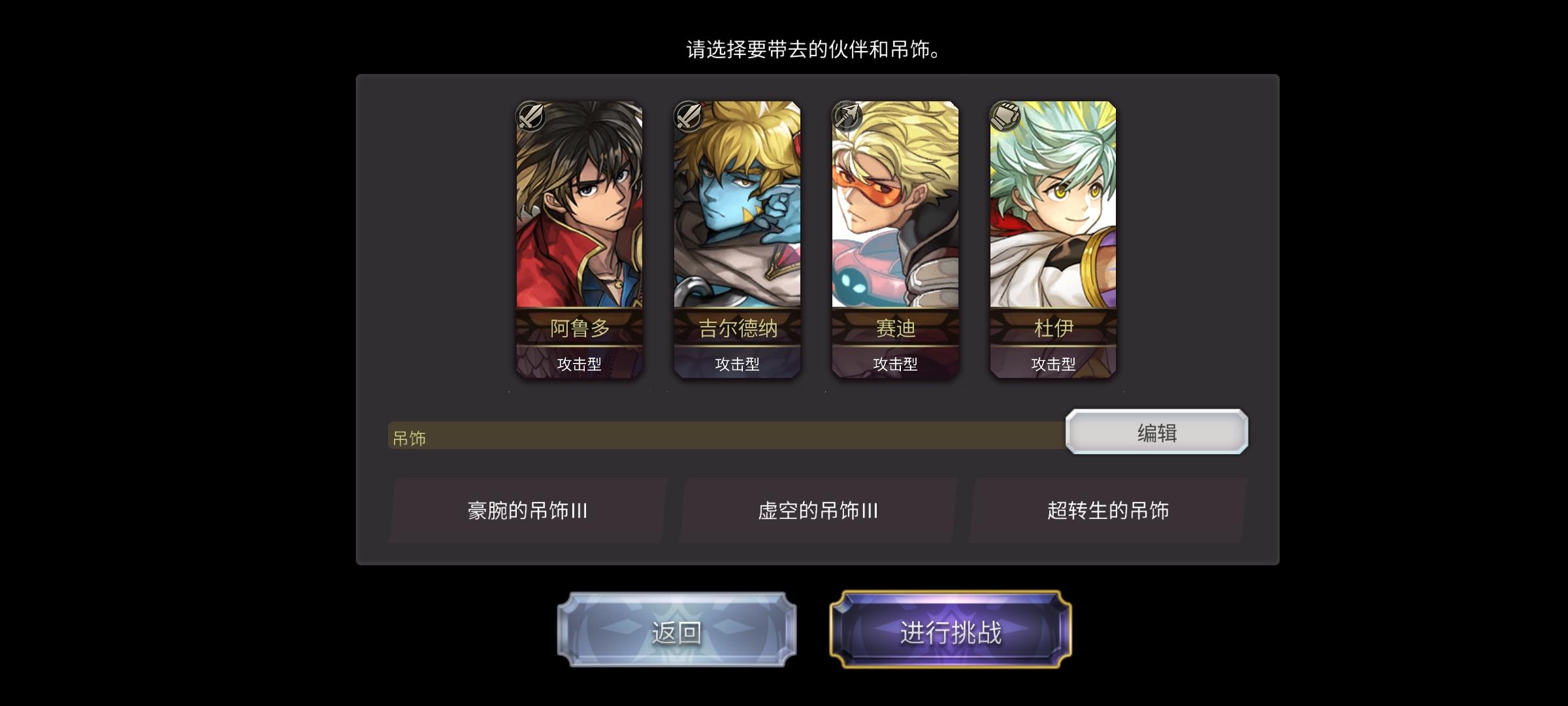The image size is (1568, 706).
Task: Click the spear icon on 赛迪's card
Action: tap(847, 116)
